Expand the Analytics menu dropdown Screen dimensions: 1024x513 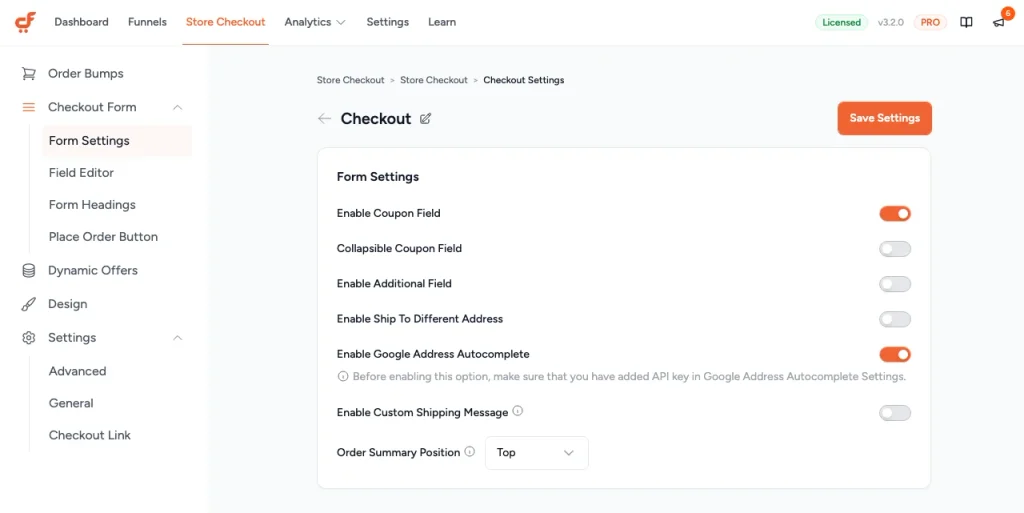click(x=315, y=22)
